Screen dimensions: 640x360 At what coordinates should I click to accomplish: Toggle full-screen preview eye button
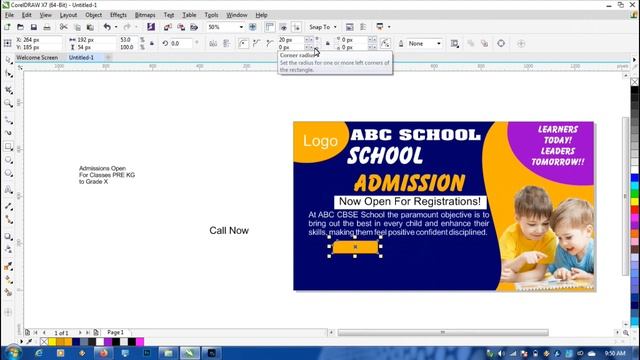coord(283,27)
